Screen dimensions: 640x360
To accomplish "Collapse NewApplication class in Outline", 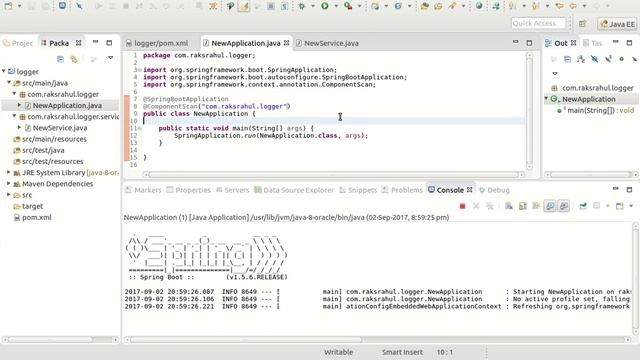I will (547, 99).
